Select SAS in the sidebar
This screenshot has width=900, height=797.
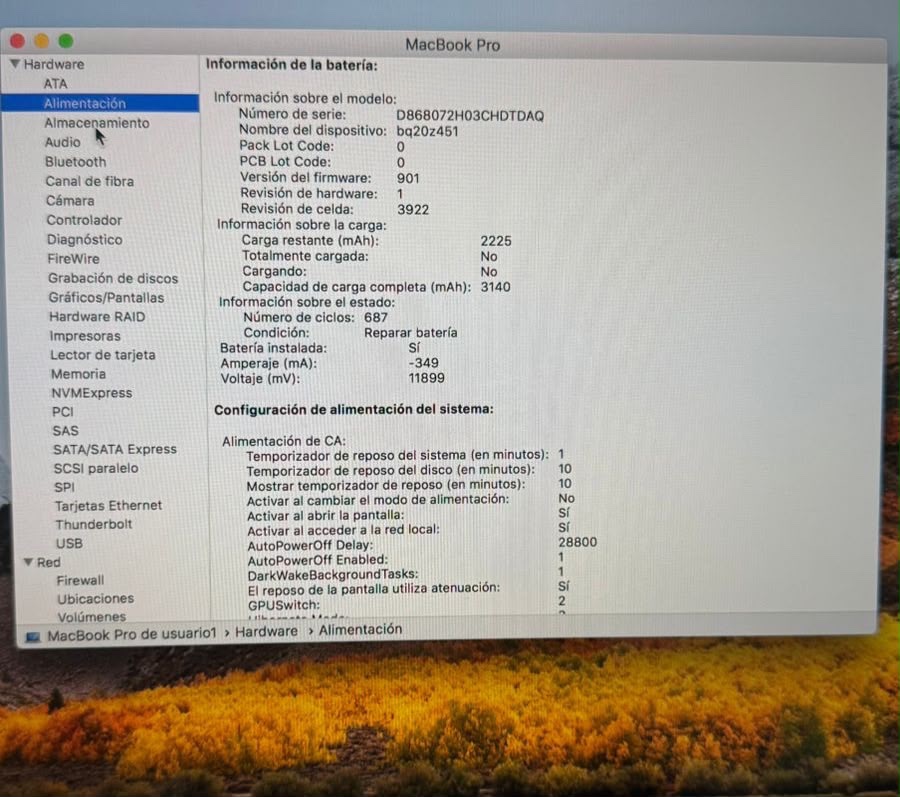click(66, 431)
